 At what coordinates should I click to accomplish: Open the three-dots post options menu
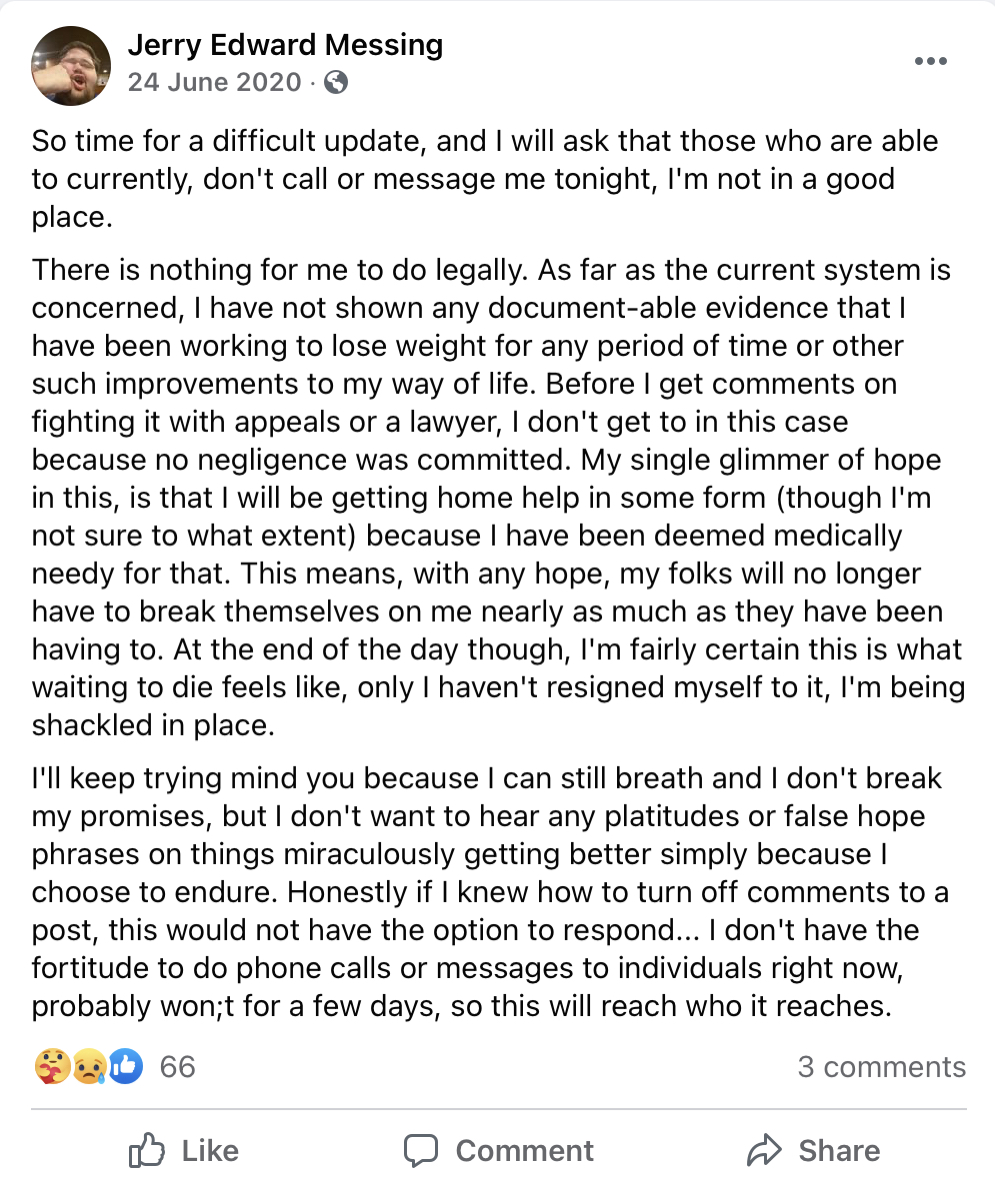tap(931, 61)
